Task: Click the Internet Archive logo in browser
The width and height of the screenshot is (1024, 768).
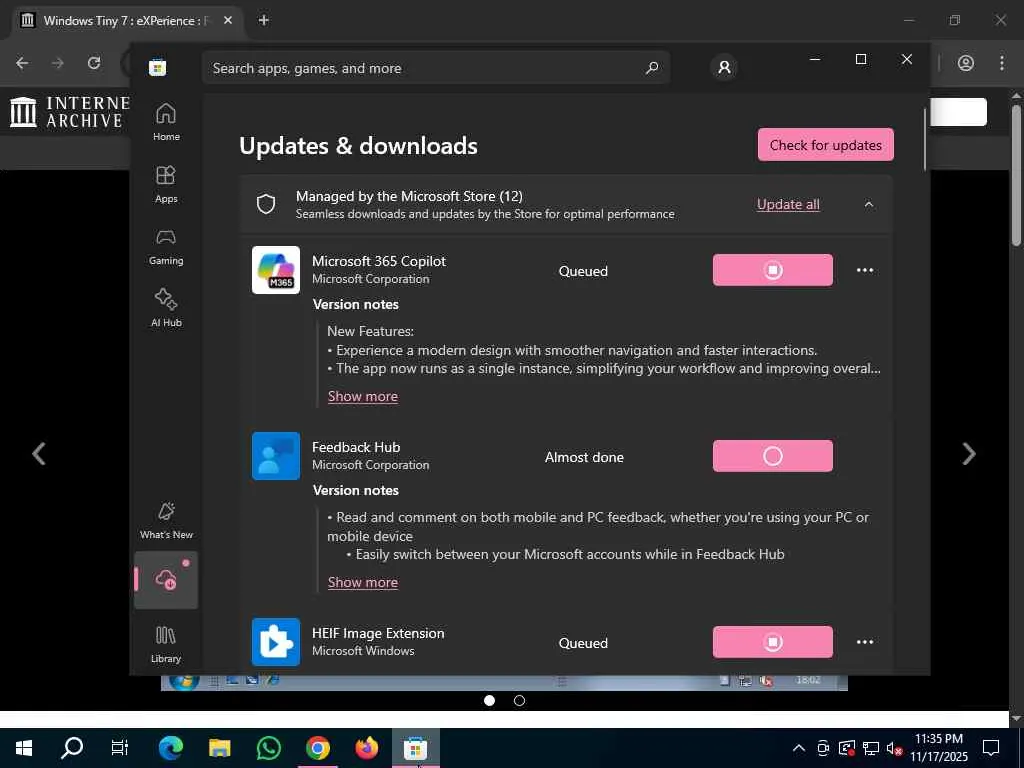Action: (70, 112)
